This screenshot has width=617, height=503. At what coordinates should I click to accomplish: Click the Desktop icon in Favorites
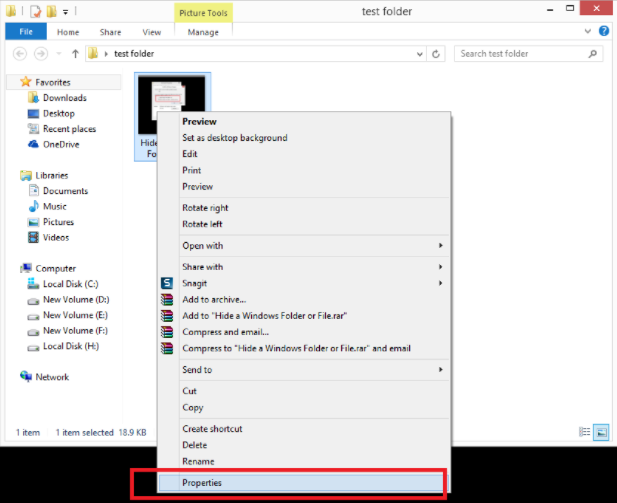(x=33, y=114)
